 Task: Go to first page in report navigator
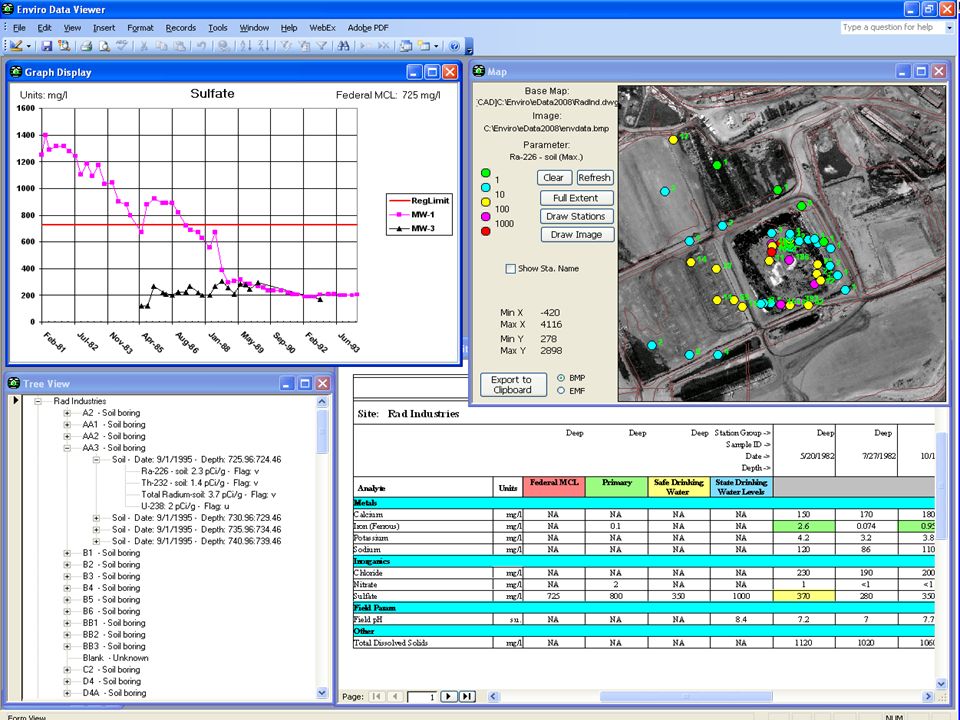coord(377,696)
